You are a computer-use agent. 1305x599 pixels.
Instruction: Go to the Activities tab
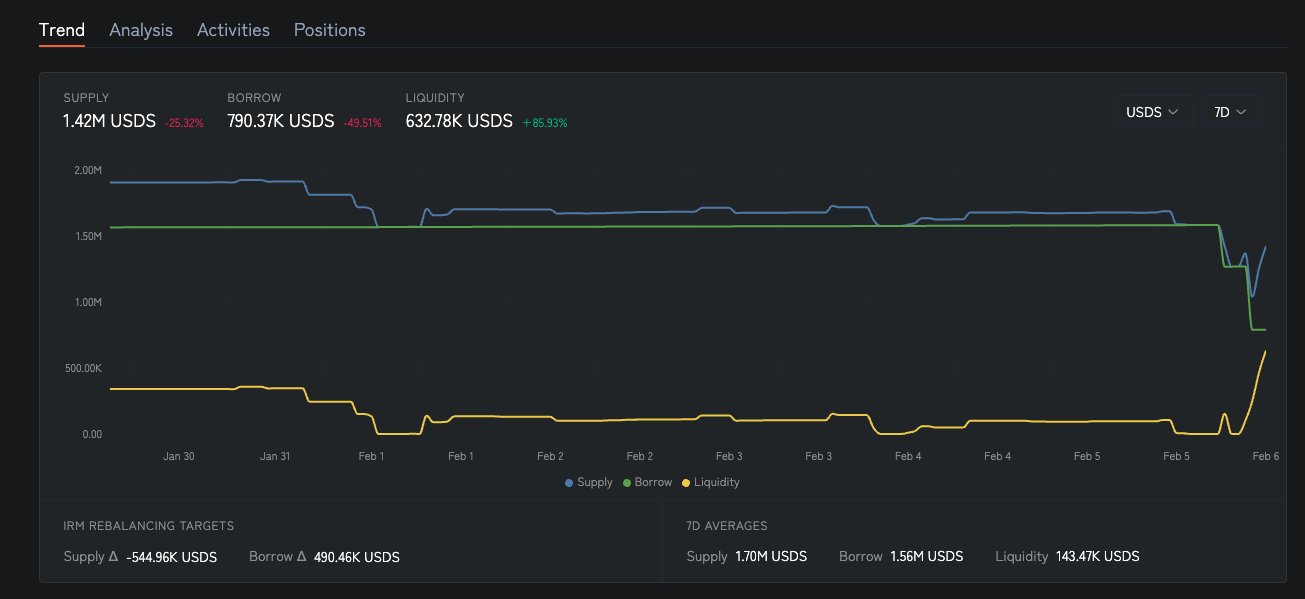[x=233, y=30]
